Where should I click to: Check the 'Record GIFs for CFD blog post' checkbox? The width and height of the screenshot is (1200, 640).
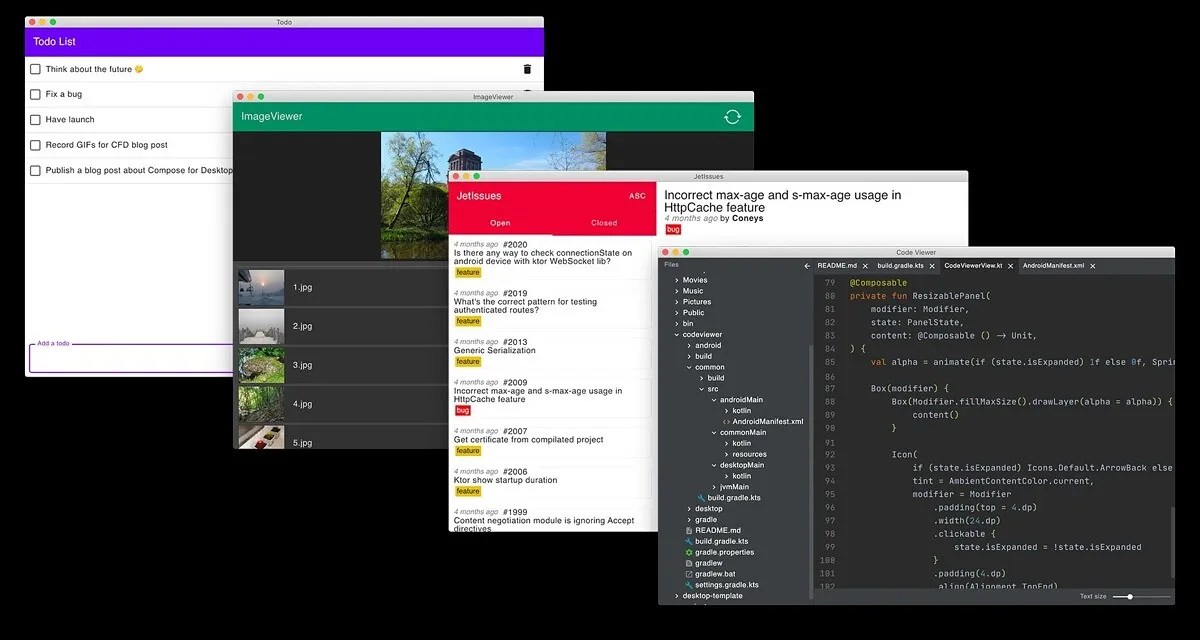coord(36,144)
